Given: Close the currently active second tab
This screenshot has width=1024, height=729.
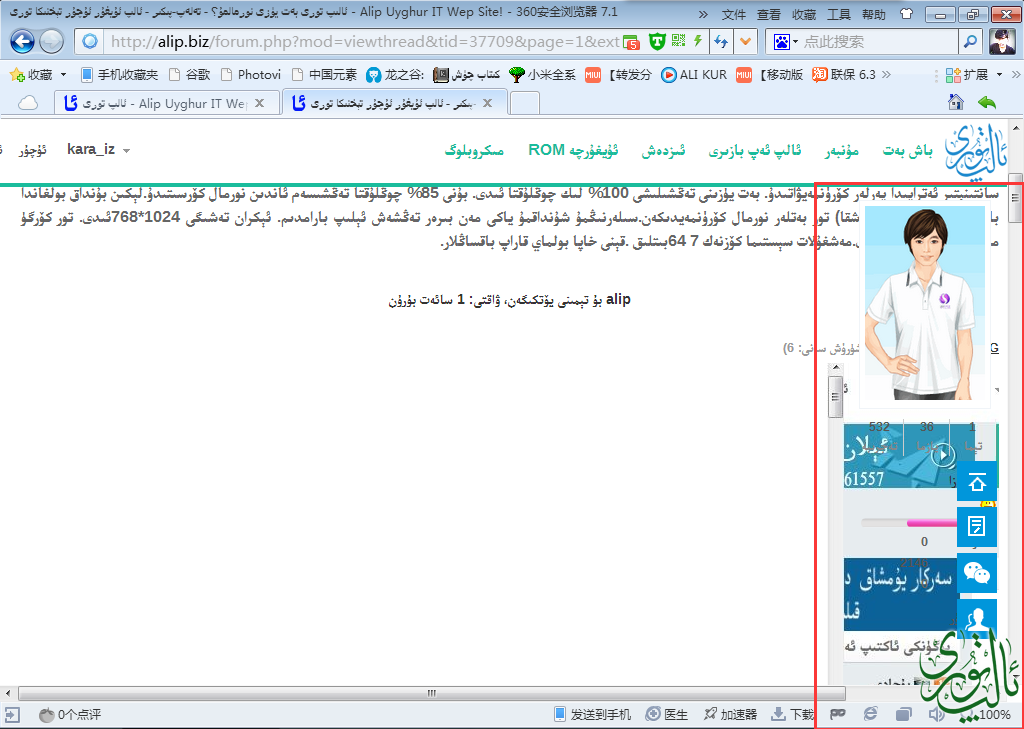Looking at the screenshot, I should (x=487, y=103).
